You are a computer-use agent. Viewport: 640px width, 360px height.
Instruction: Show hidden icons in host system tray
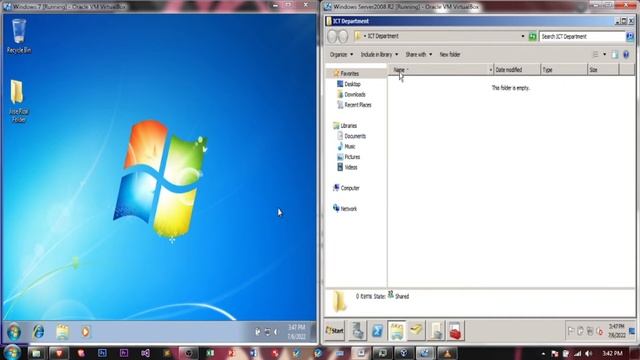543,353
